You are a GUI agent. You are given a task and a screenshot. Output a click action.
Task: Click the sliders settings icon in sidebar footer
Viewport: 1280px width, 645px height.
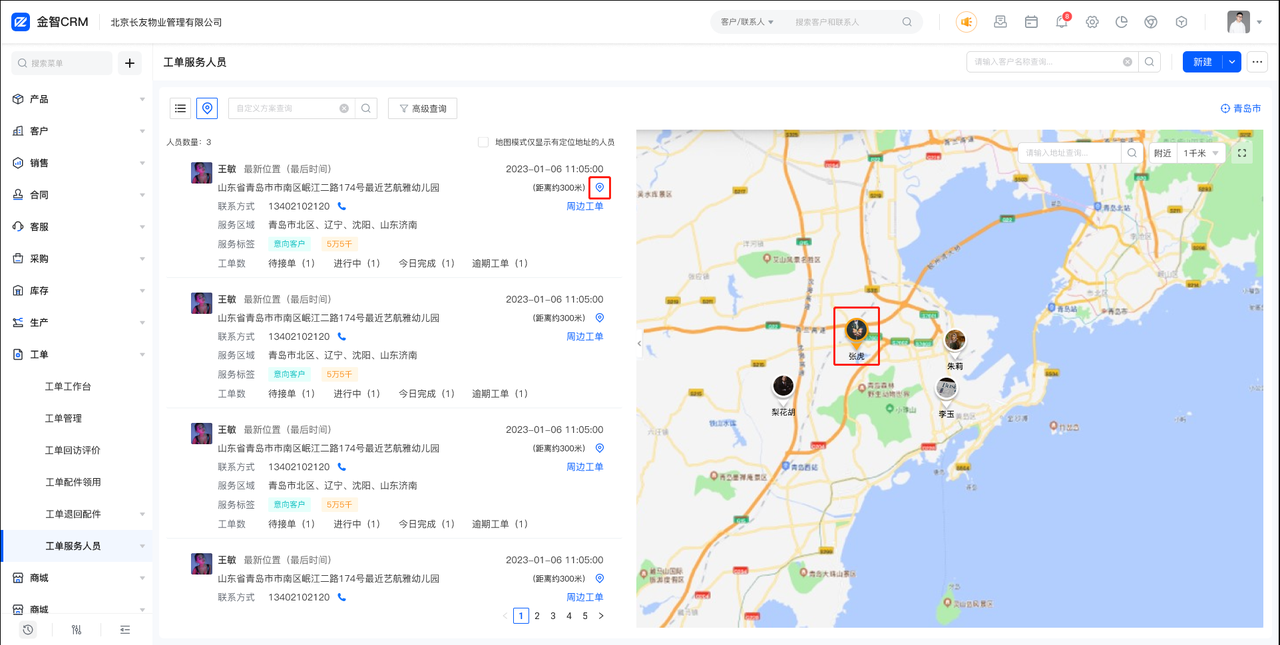click(77, 630)
